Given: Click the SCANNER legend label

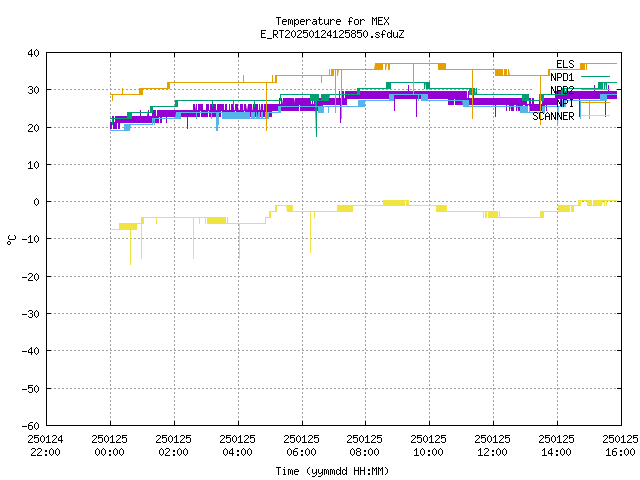Looking at the screenshot, I should coord(553,116).
